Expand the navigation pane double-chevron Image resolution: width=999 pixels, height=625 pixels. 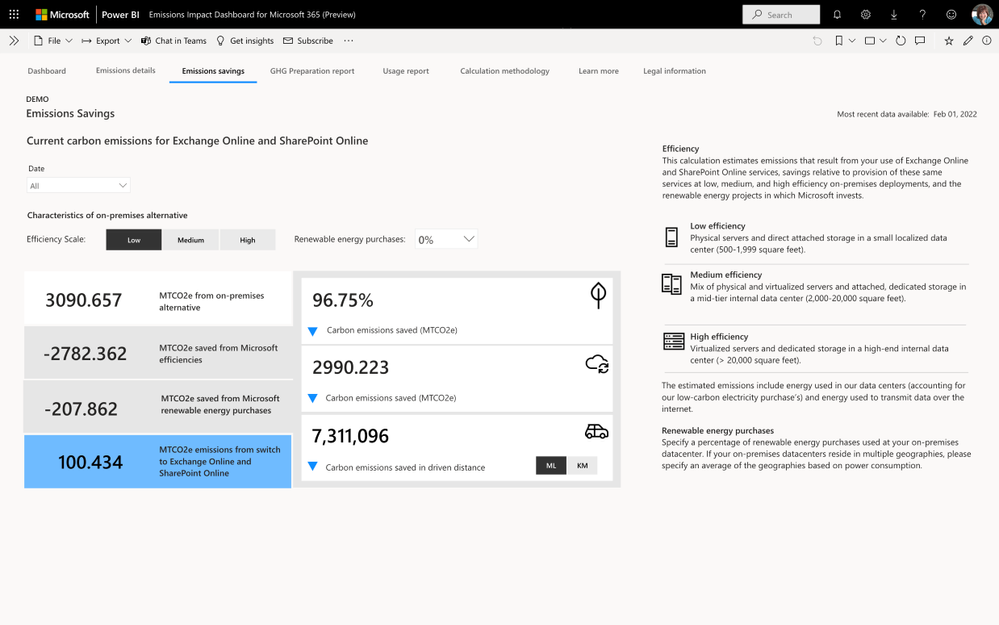(14, 41)
